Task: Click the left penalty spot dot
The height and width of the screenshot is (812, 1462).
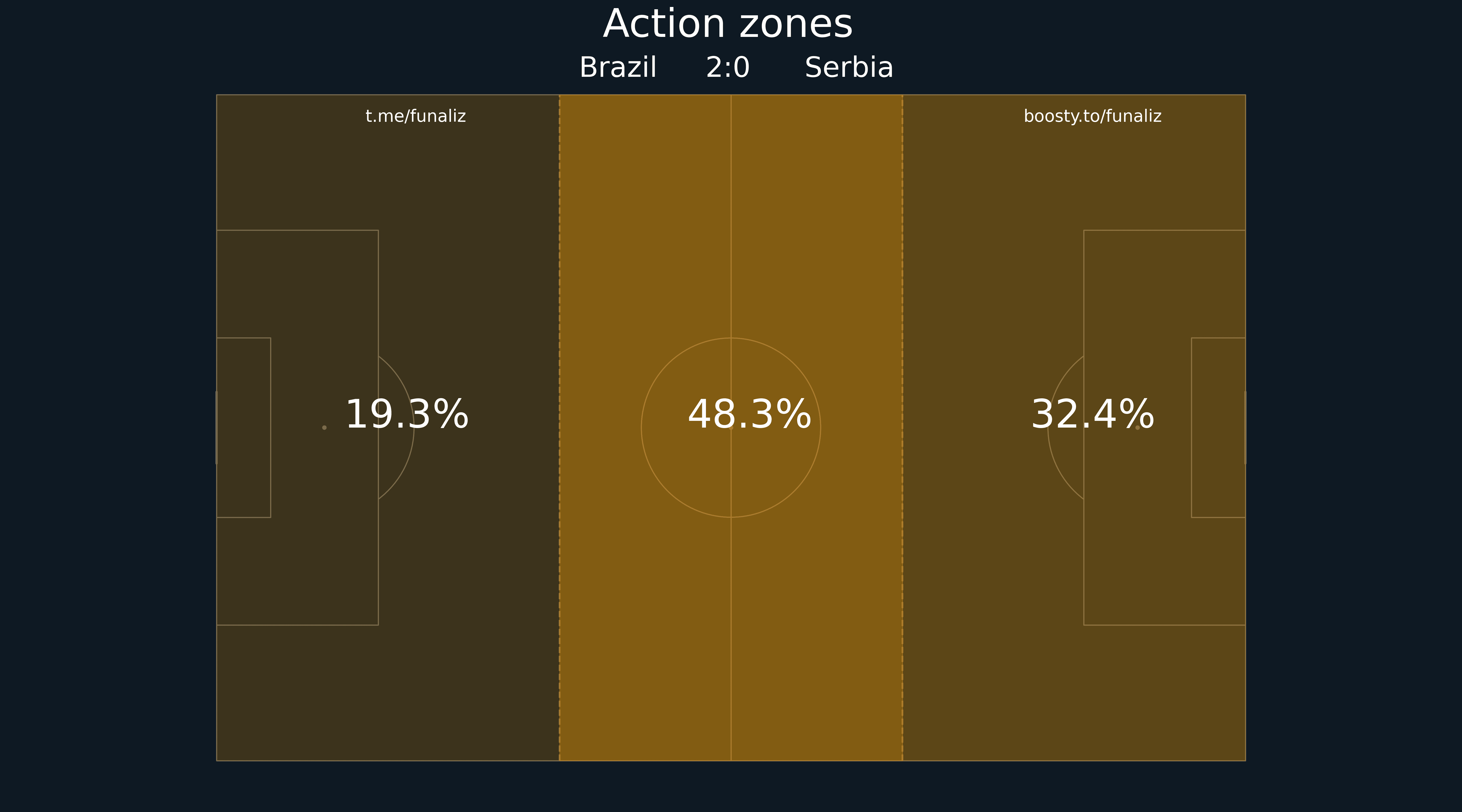Action: 324,427
